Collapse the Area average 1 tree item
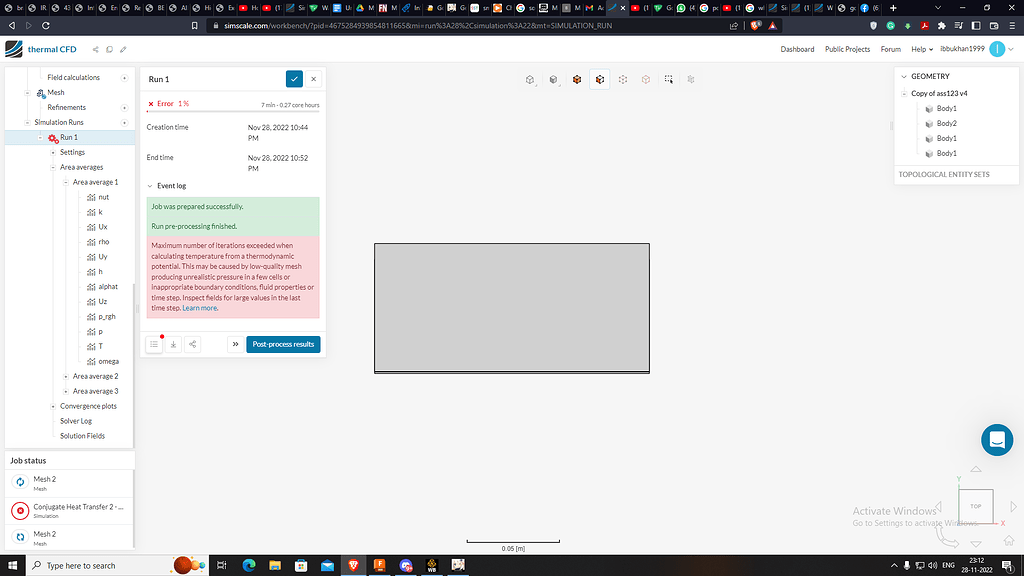Viewport: 1024px width, 576px height. click(x=64, y=181)
